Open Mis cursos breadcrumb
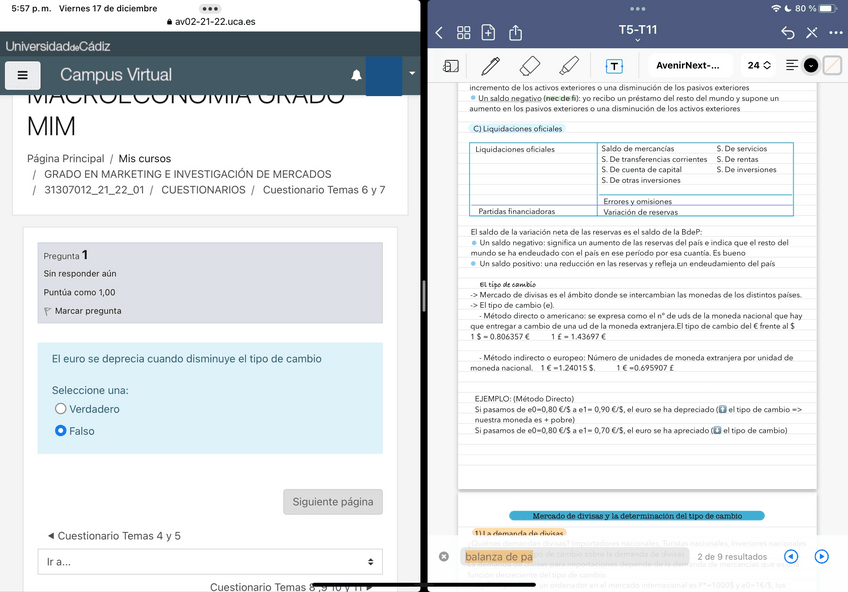Image resolution: width=848 pixels, height=592 pixels. (x=144, y=158)
